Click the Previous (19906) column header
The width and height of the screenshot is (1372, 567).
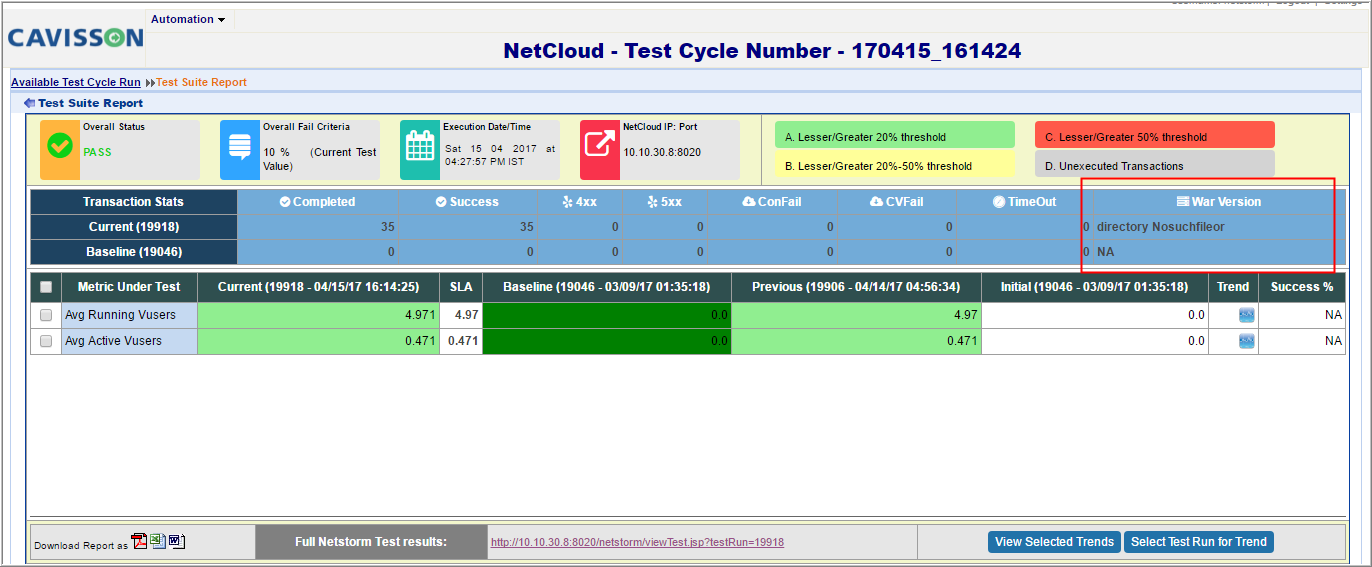coord(858,287)
